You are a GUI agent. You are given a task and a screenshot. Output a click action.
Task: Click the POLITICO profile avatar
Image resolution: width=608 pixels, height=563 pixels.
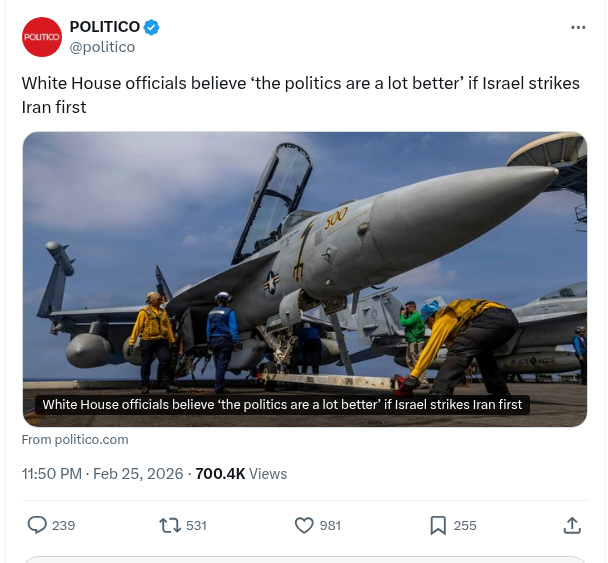[x=41, y=37]
